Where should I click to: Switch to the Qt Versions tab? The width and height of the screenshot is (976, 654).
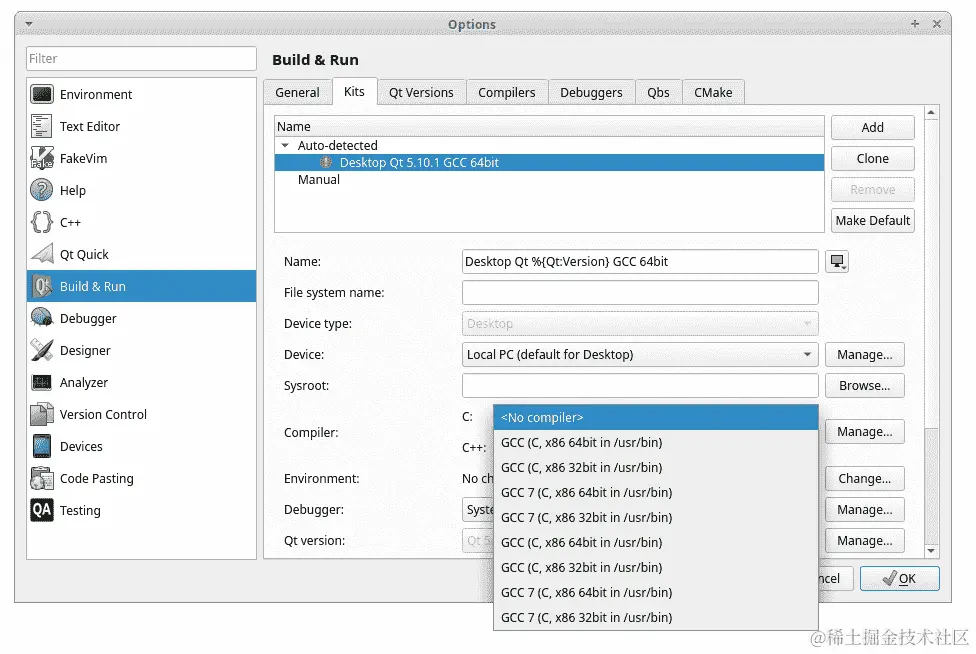[421, 92]
